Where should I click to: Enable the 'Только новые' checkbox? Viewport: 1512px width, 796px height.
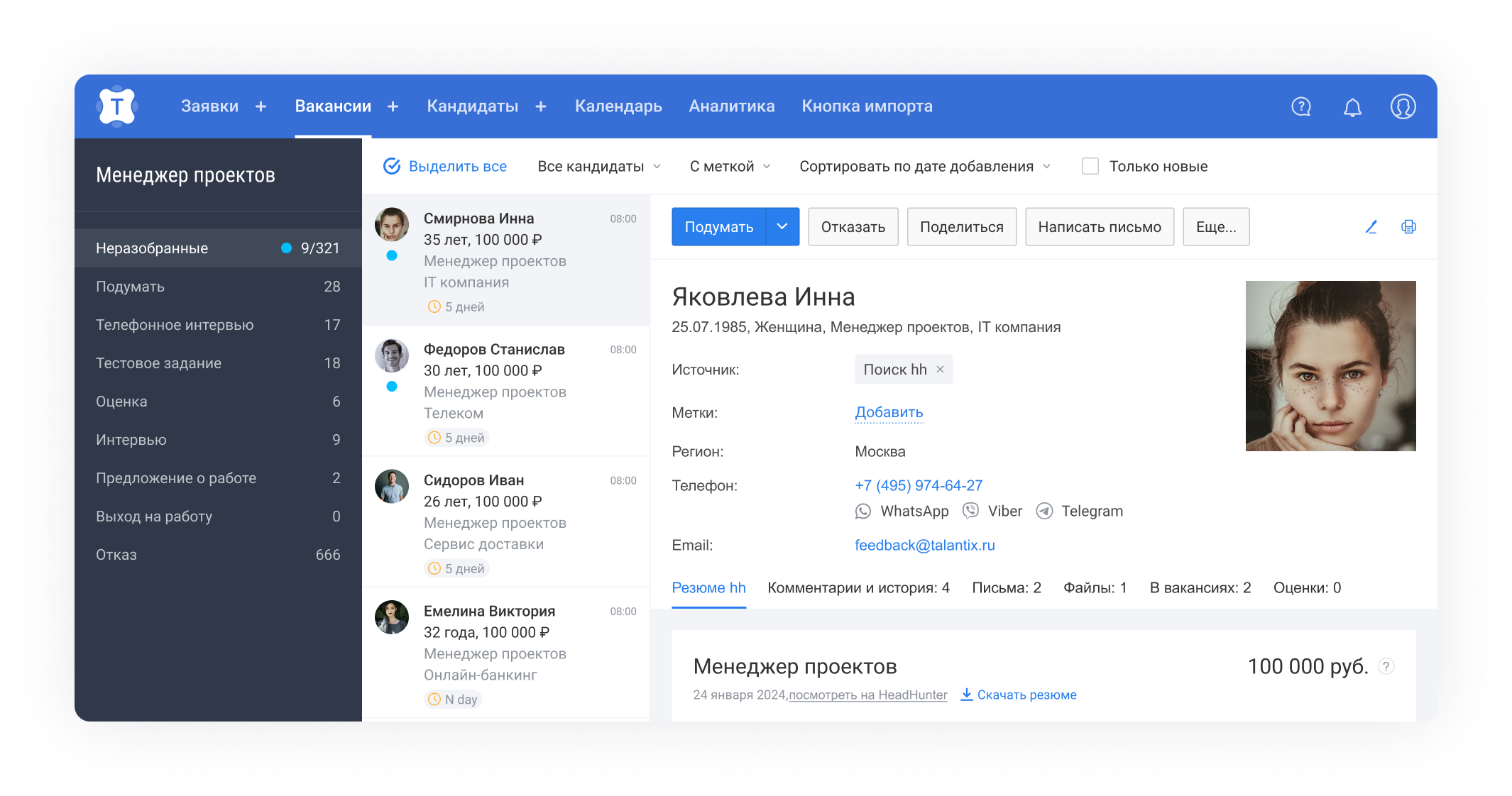(1090, 165)
